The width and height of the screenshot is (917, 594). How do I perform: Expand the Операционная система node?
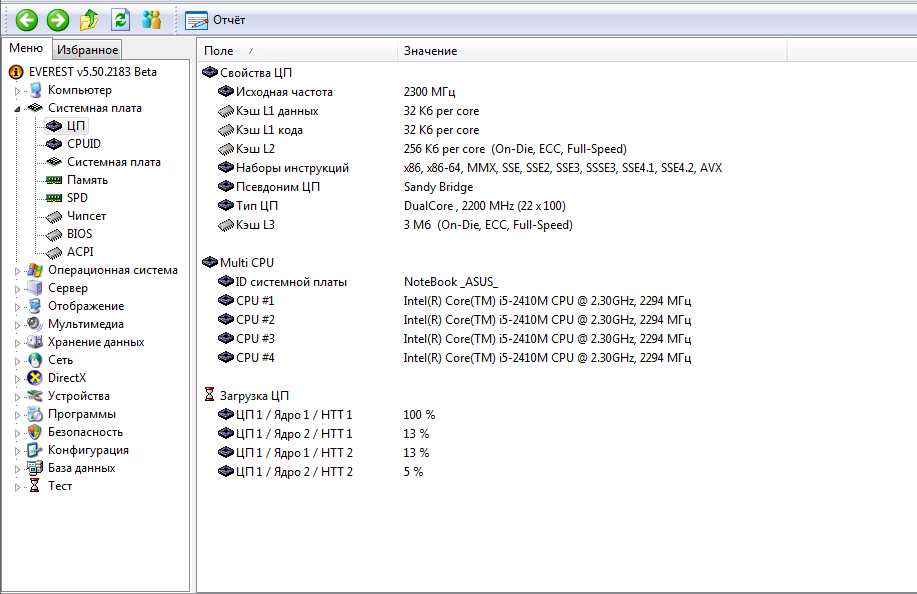(x=17, y=270)
